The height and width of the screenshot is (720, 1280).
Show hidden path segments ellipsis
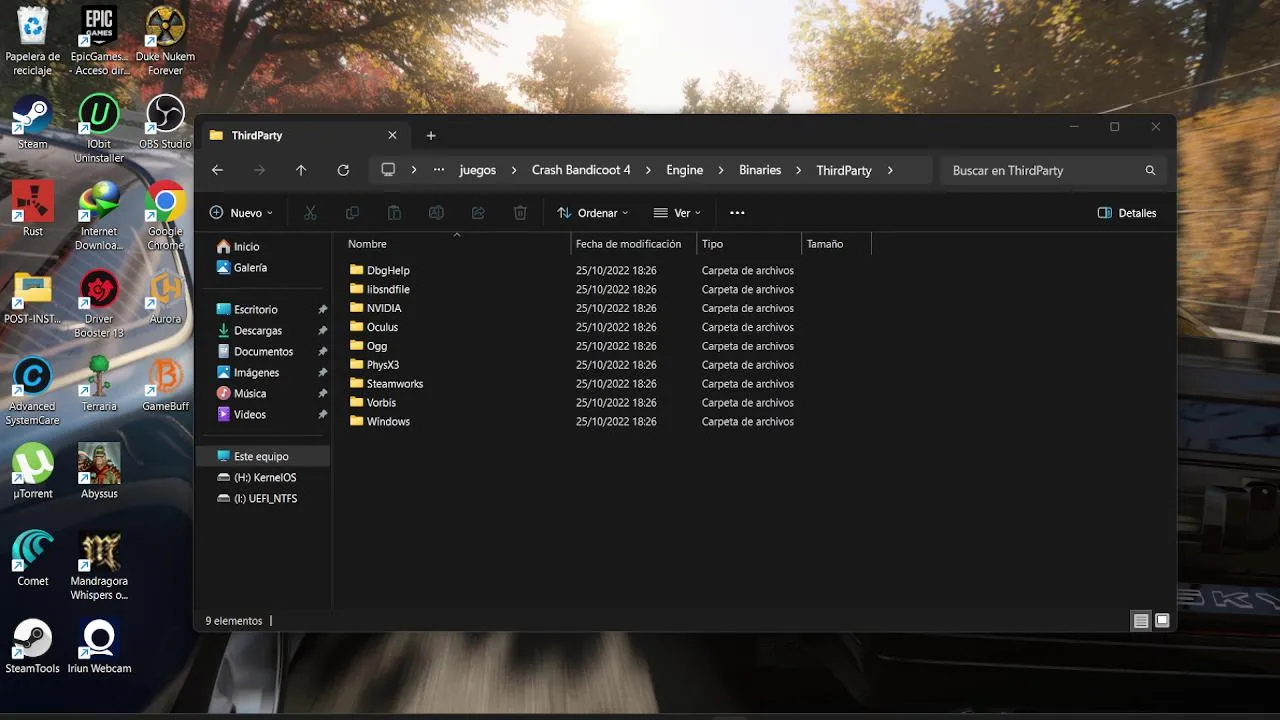(x=438, y=170)
